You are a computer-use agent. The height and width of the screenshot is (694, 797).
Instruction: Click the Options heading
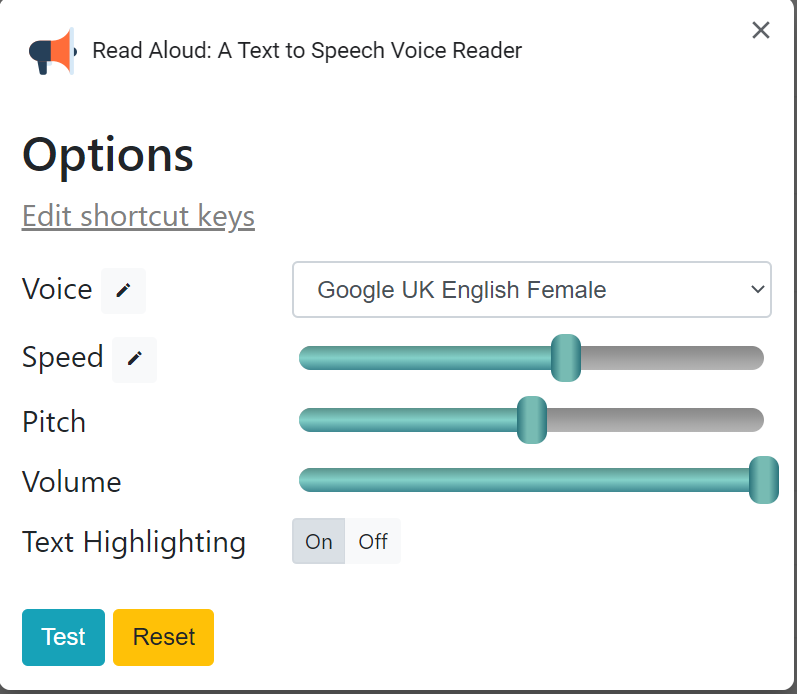(x=108, y=156)
